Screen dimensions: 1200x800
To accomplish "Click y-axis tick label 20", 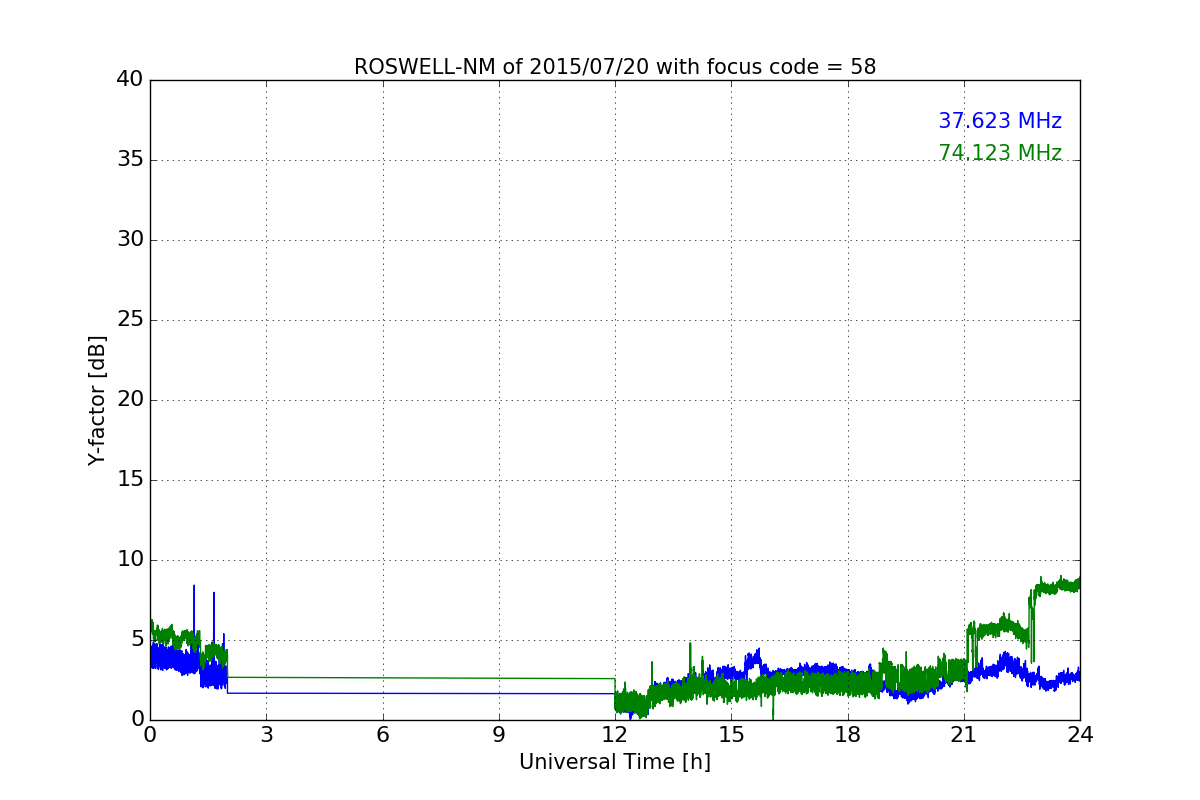I will [130, 400].
